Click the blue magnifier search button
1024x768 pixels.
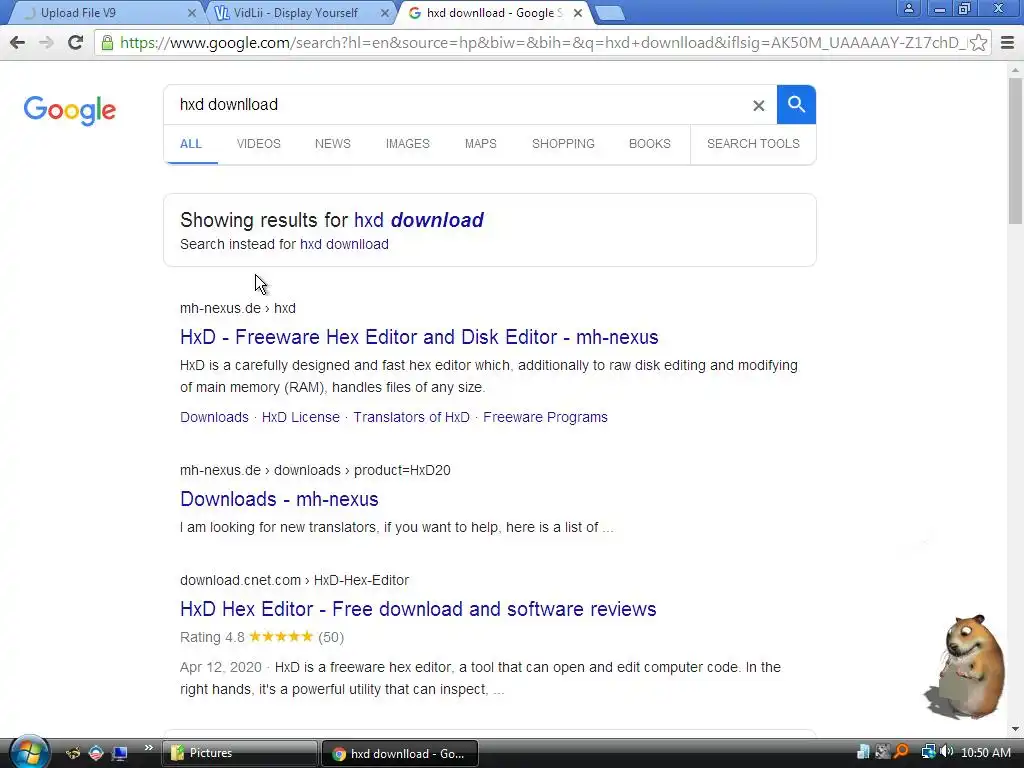pyautogui.click(x=796, y=104)
